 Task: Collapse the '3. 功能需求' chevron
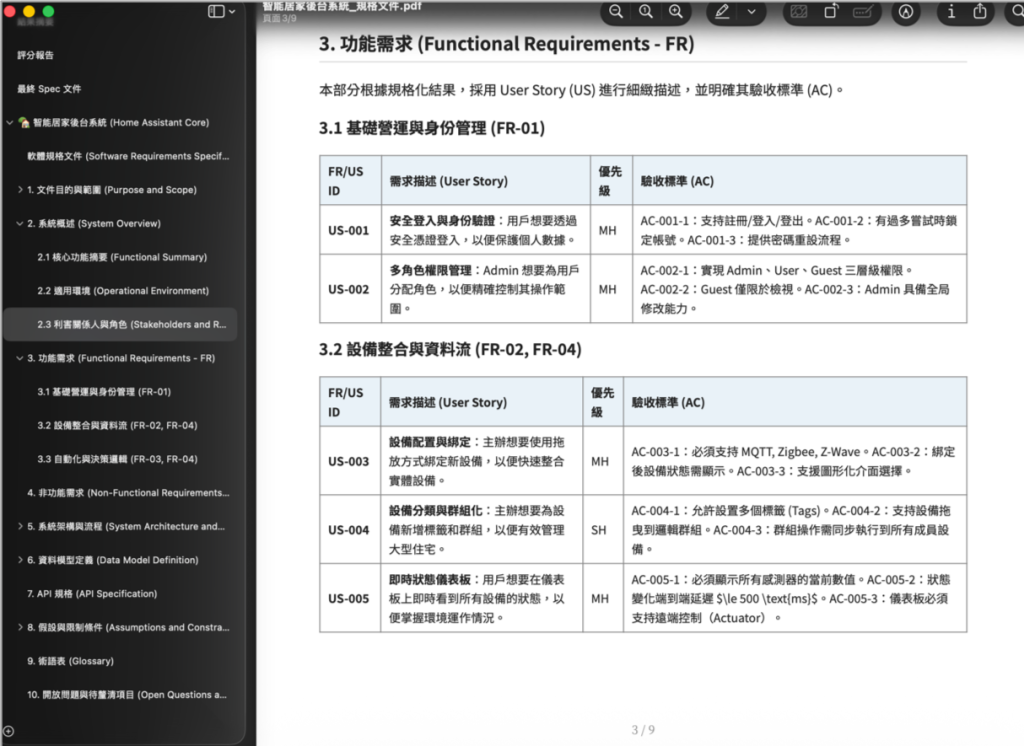coord(20,358)
